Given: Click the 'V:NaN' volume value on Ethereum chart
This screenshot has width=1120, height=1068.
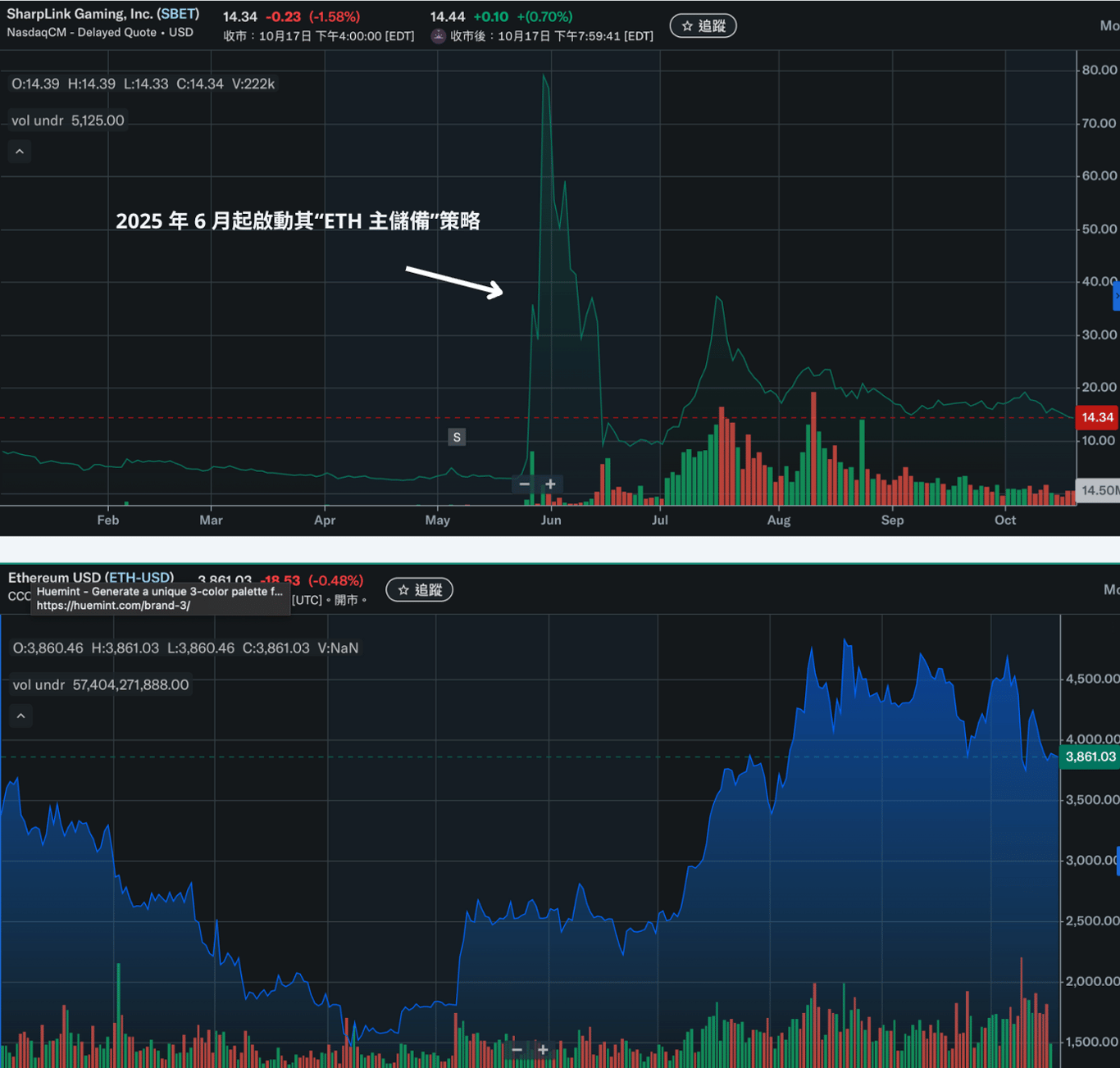Looking at the screenshot, I should pyautogui.click(x=338, y=648).
